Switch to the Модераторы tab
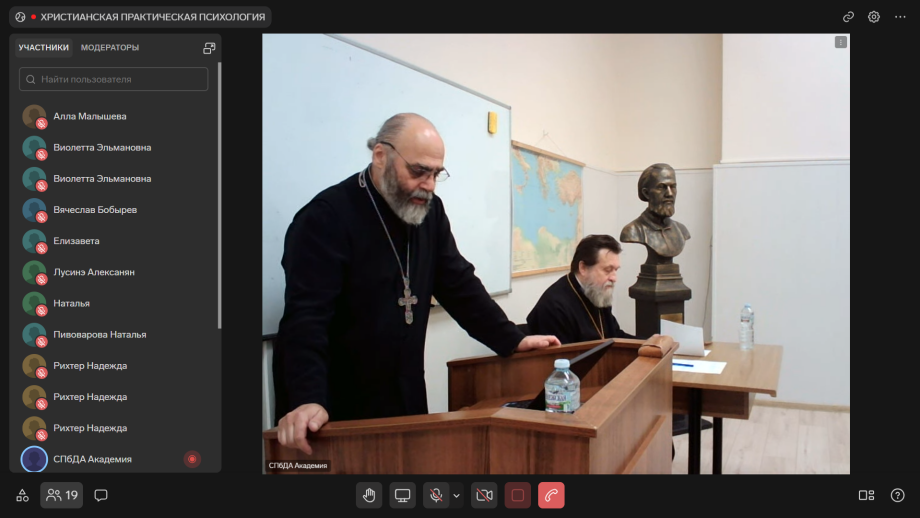Screen dimensions: 920x518 tap(110, 47)
